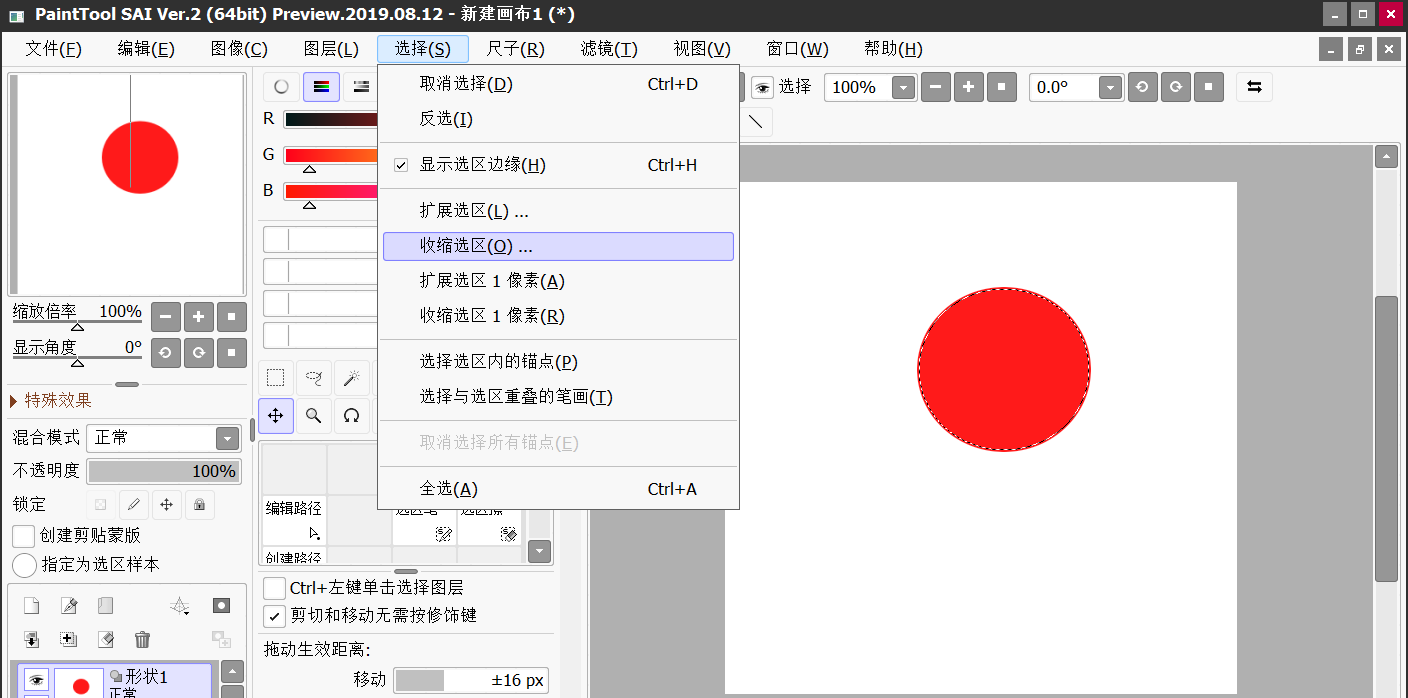This screenshot has height=698, width=1408.
Task: Rotate view clockwise in navigator
Action: coord(199,353)
